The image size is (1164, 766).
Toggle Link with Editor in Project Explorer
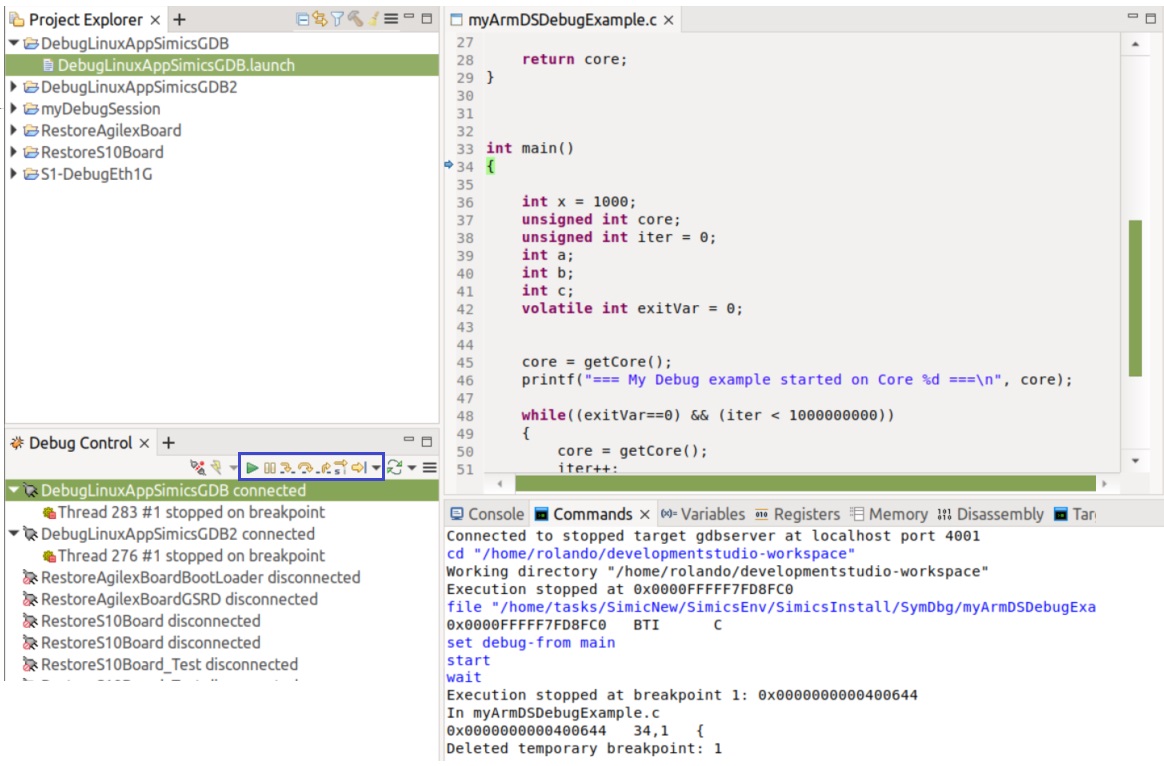(320, 19)
